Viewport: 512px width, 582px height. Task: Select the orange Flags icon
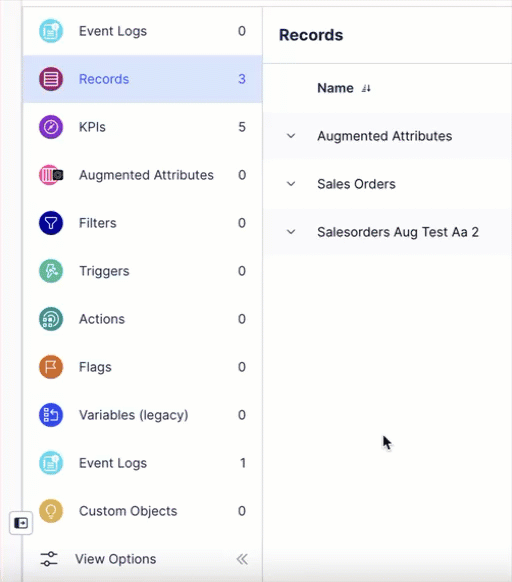(51, 367)
